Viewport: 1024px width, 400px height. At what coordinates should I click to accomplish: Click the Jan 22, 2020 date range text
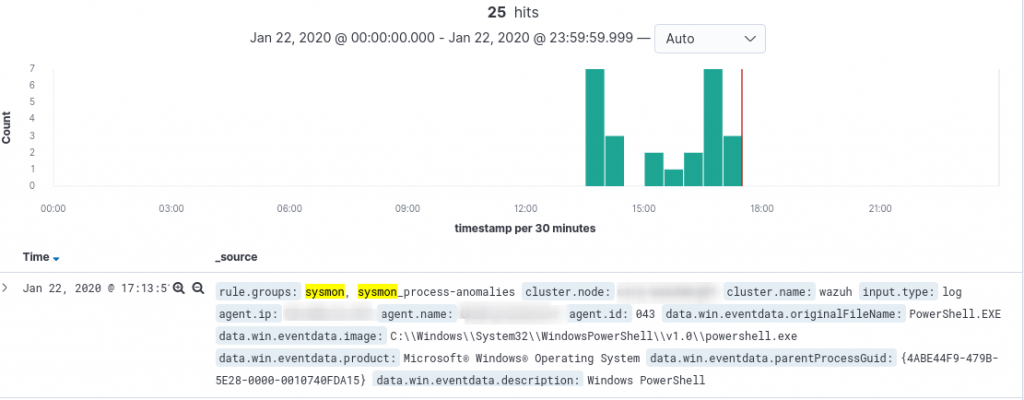441,38
